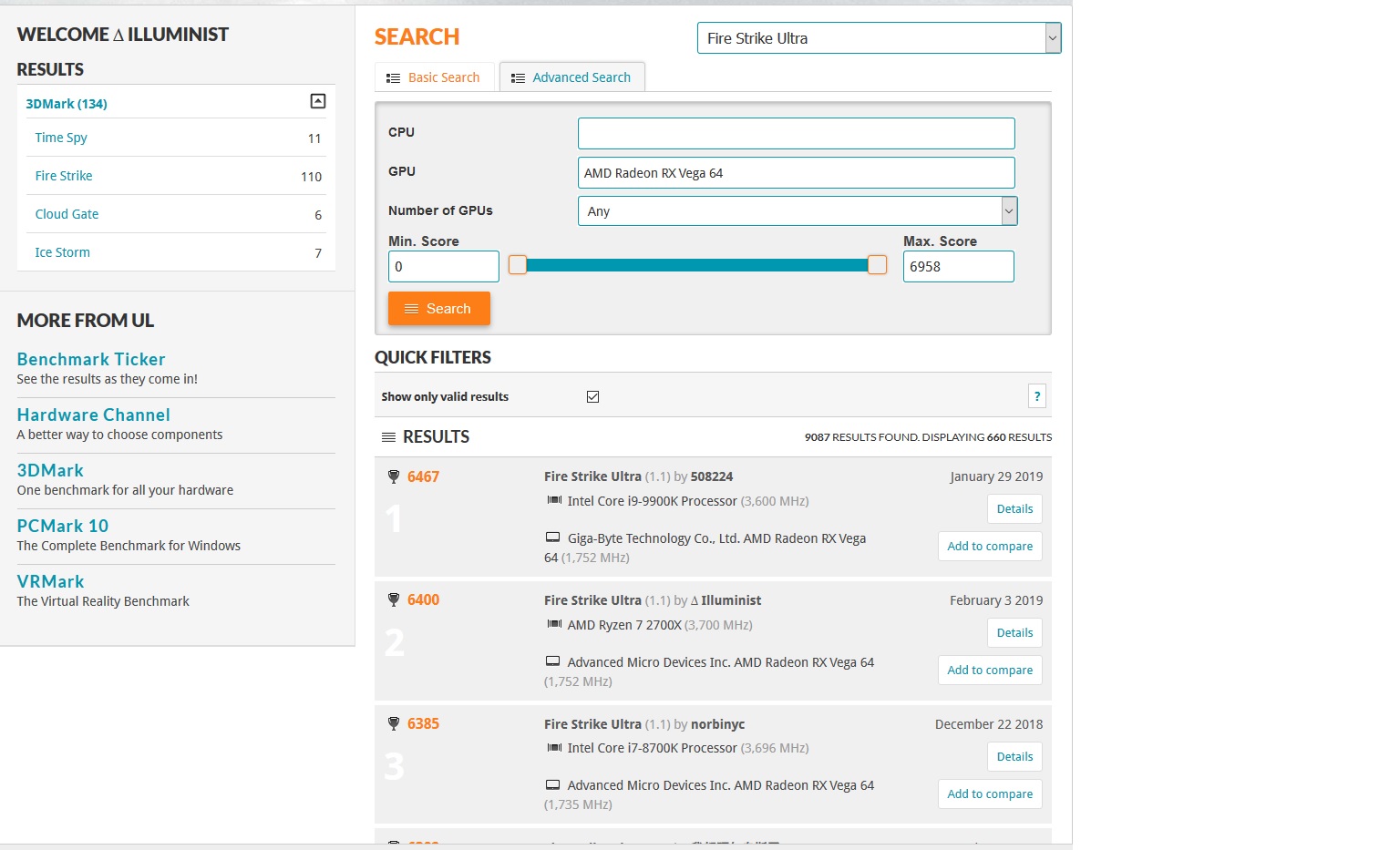Click the December 22 2018 date

tap(989, 724)
